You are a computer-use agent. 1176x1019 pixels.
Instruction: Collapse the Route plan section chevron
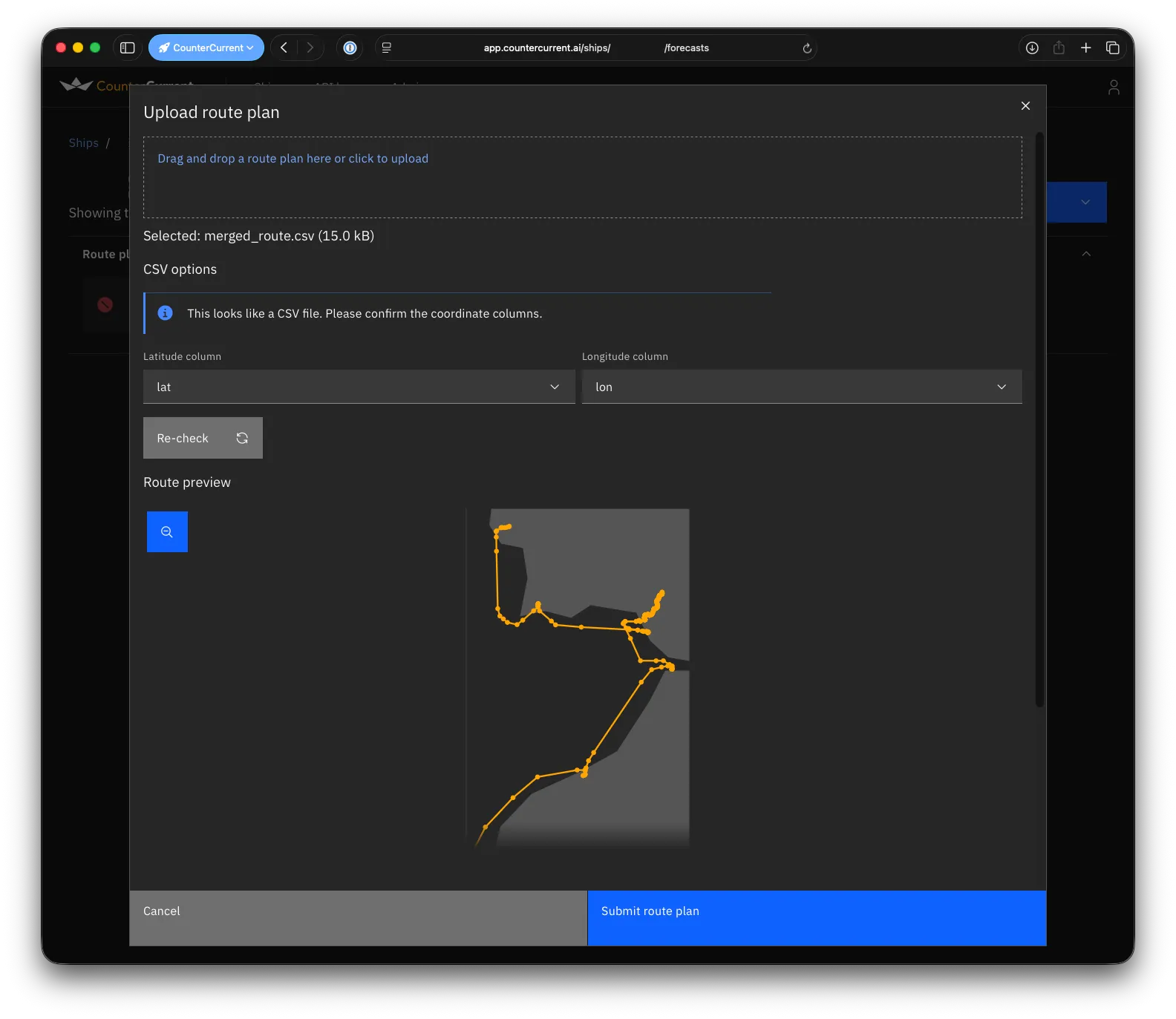[1086, 254]
